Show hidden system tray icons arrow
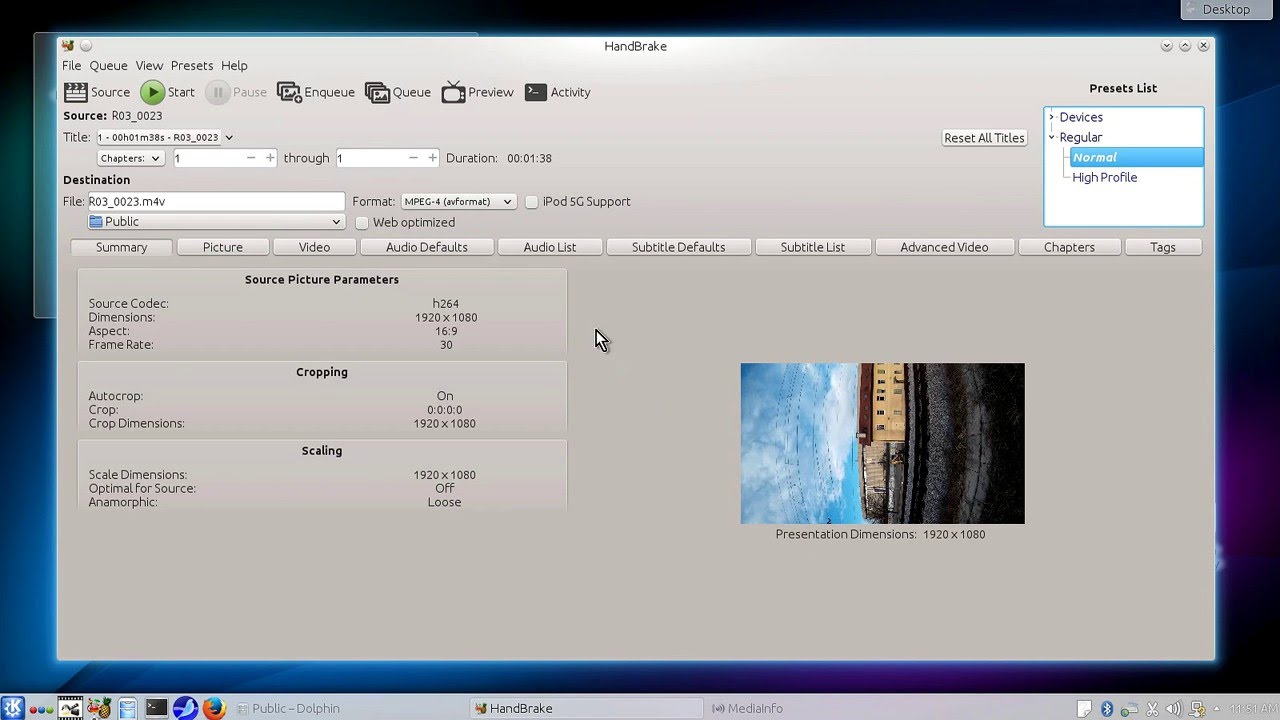The image size is (1280, 720). (1217, 709)
